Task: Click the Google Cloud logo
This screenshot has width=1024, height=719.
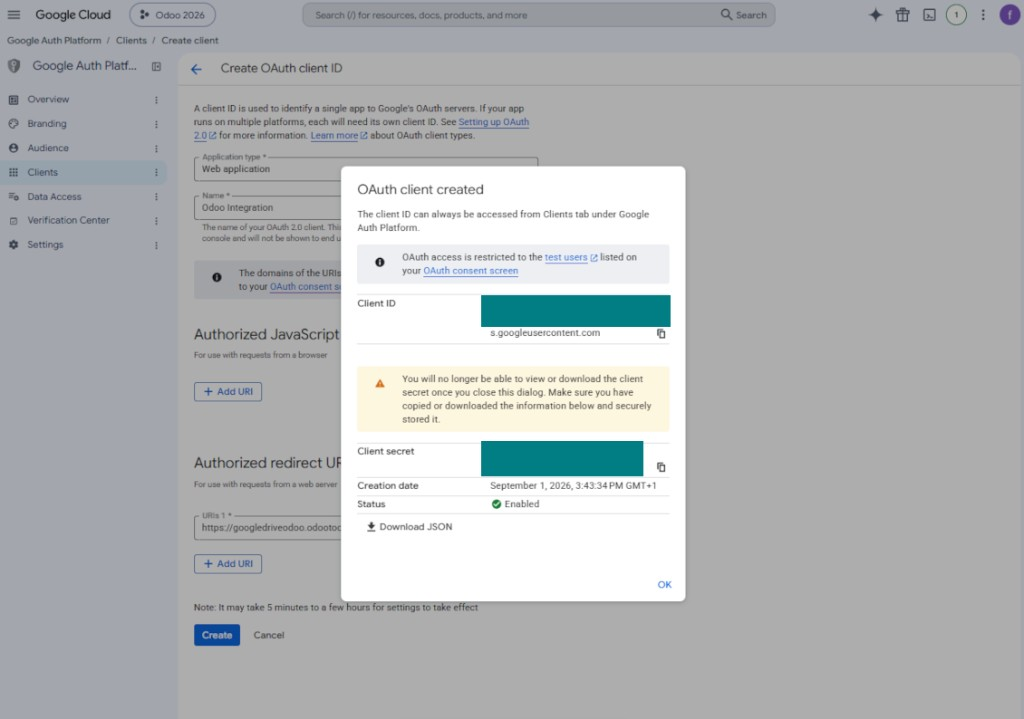Action: [72, 14]
